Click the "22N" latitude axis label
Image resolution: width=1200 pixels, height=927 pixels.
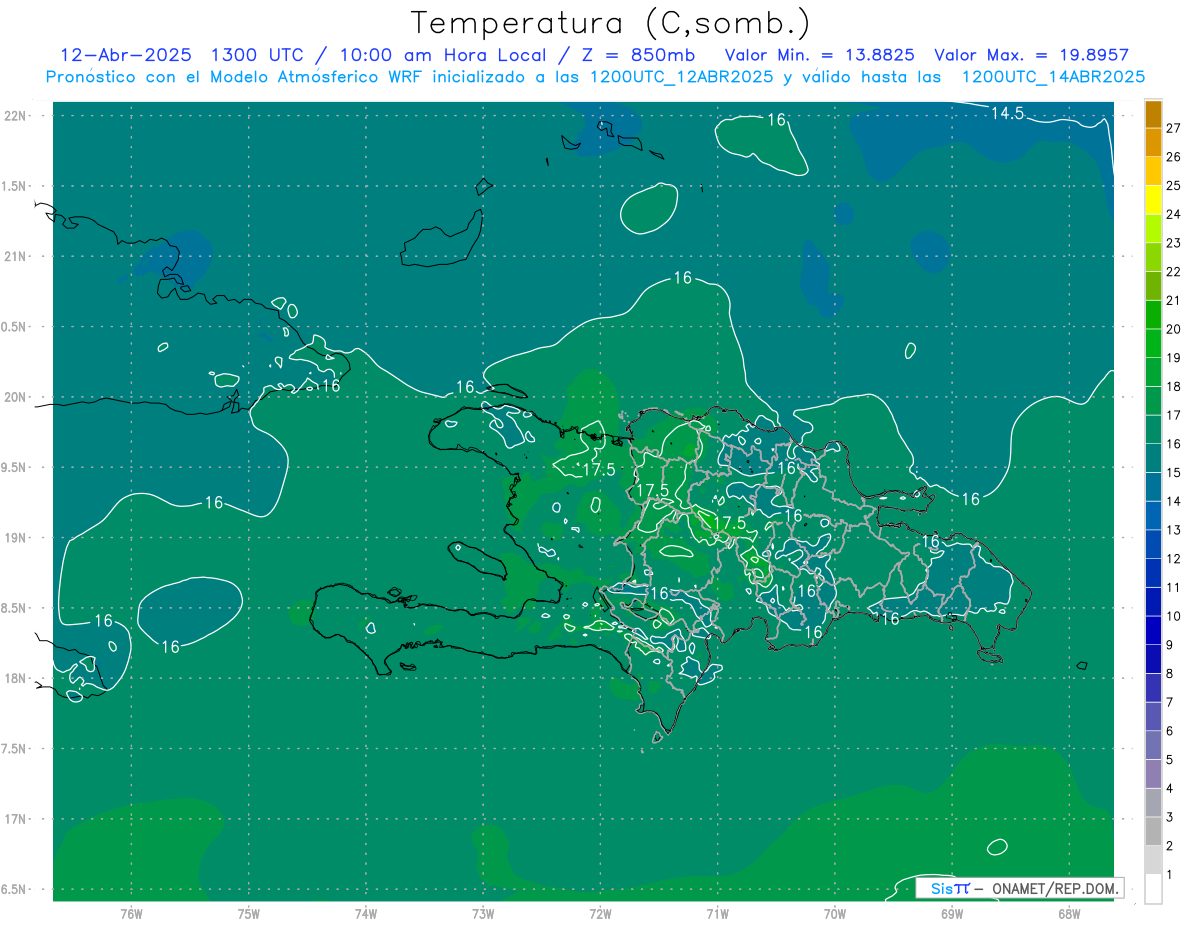(x=16, y=115)
